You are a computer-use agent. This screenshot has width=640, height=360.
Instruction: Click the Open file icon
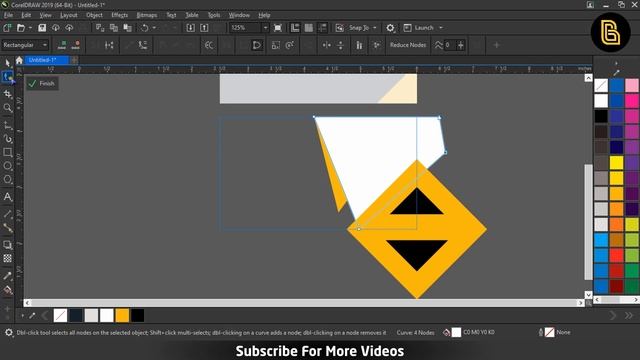click(20, 28)
